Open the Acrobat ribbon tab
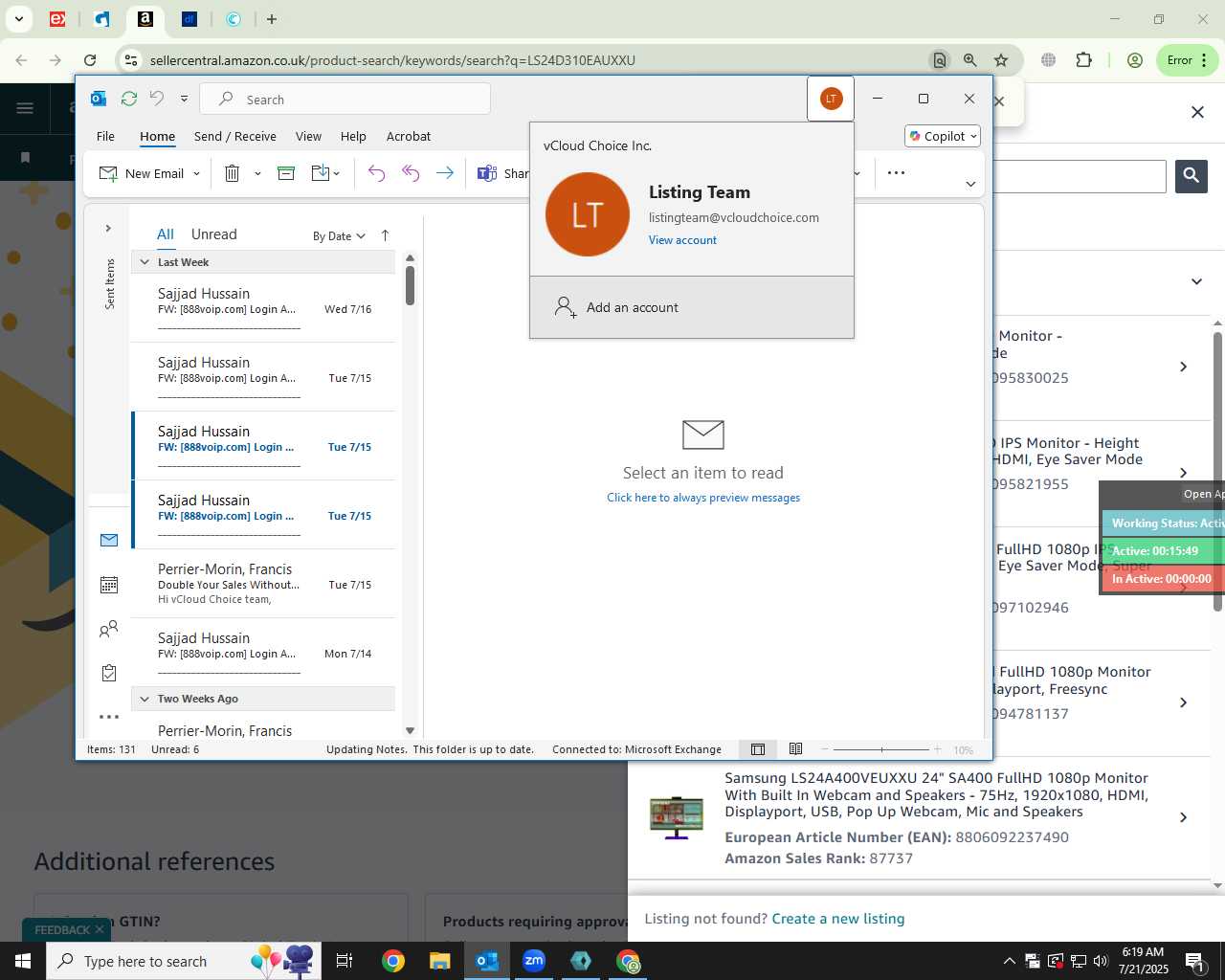 pyautogui.click(x=409, y=136)
